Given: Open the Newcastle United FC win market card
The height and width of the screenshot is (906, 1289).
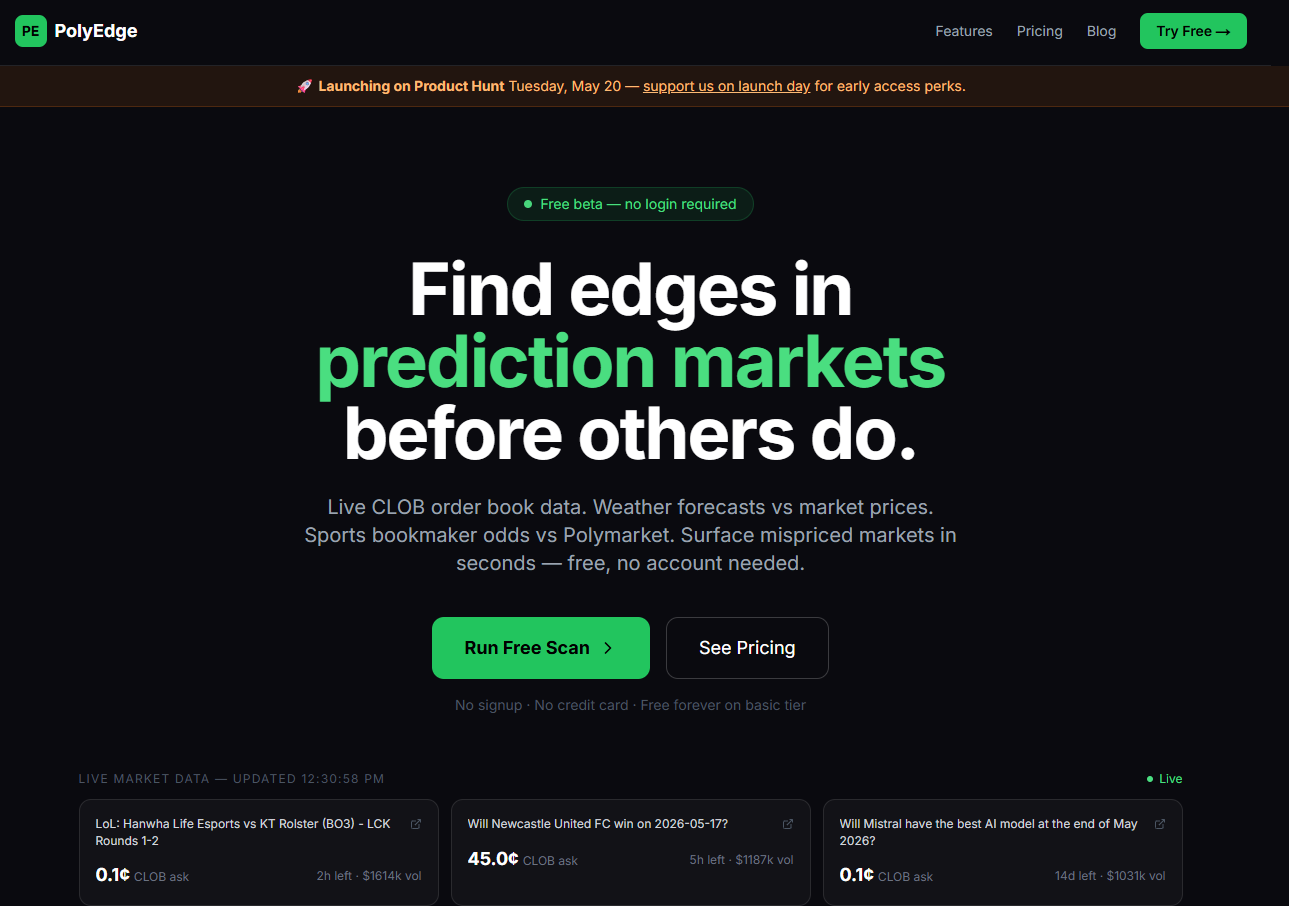Looking at the screenshot, I should (x=631, y=852).
